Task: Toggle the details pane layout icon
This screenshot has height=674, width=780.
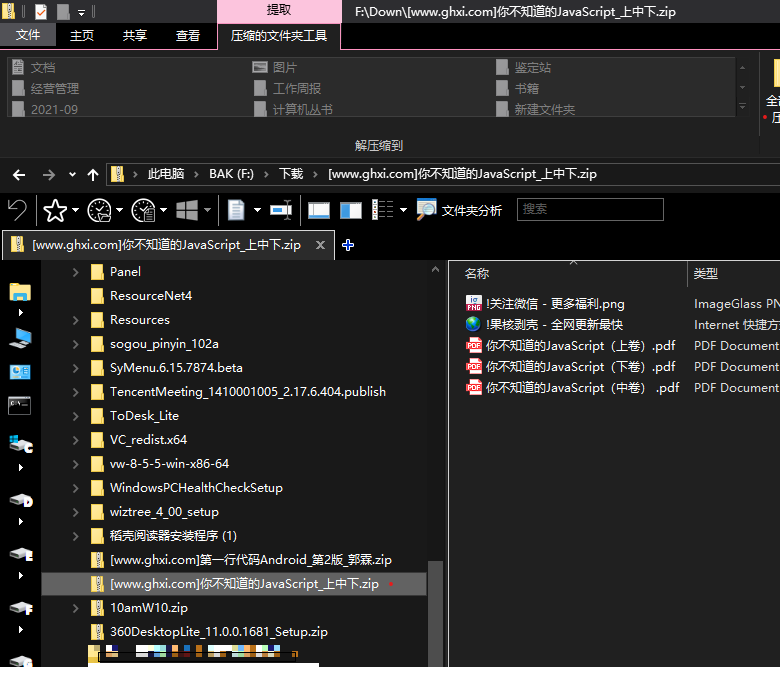Action: pos(351,210)
